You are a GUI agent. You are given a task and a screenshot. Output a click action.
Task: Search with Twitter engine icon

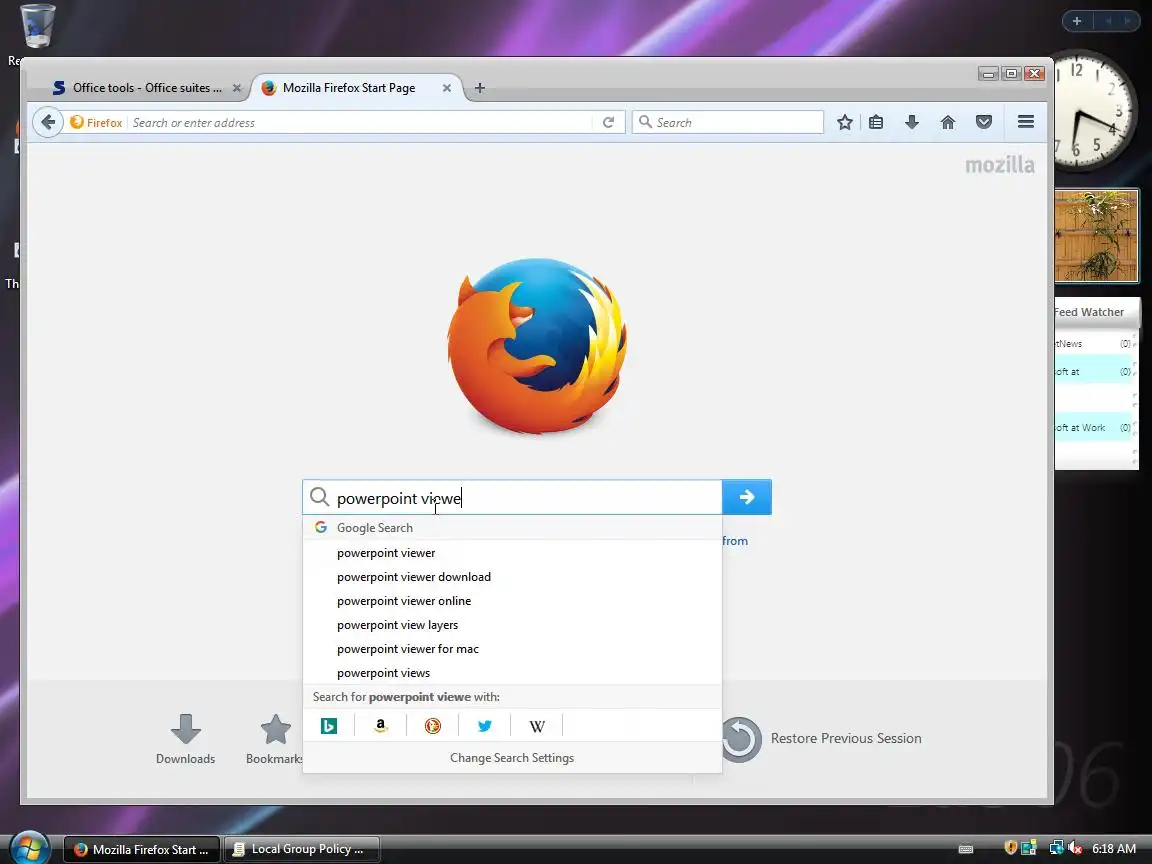point(485,726)
